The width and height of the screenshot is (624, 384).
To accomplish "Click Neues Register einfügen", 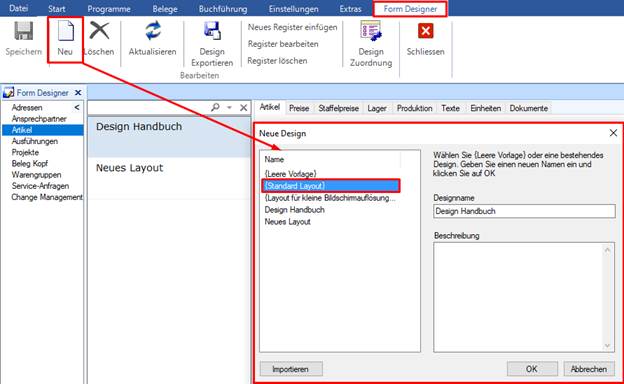I will 292,27.
